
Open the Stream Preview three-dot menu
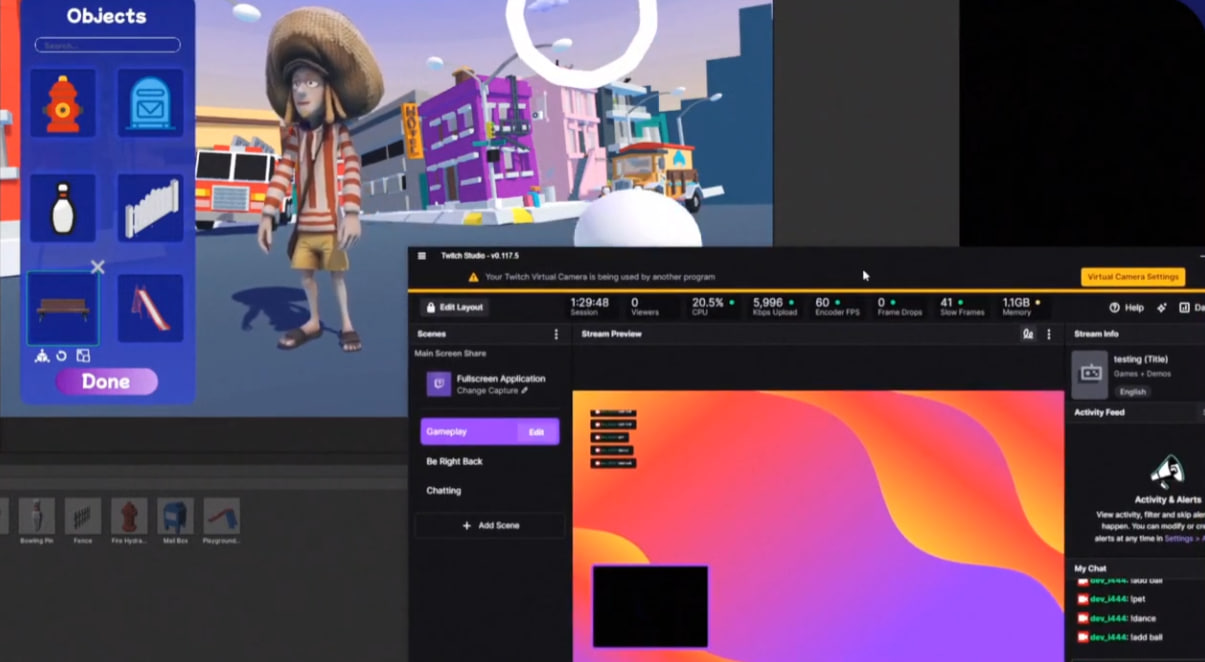[1049, 334]
